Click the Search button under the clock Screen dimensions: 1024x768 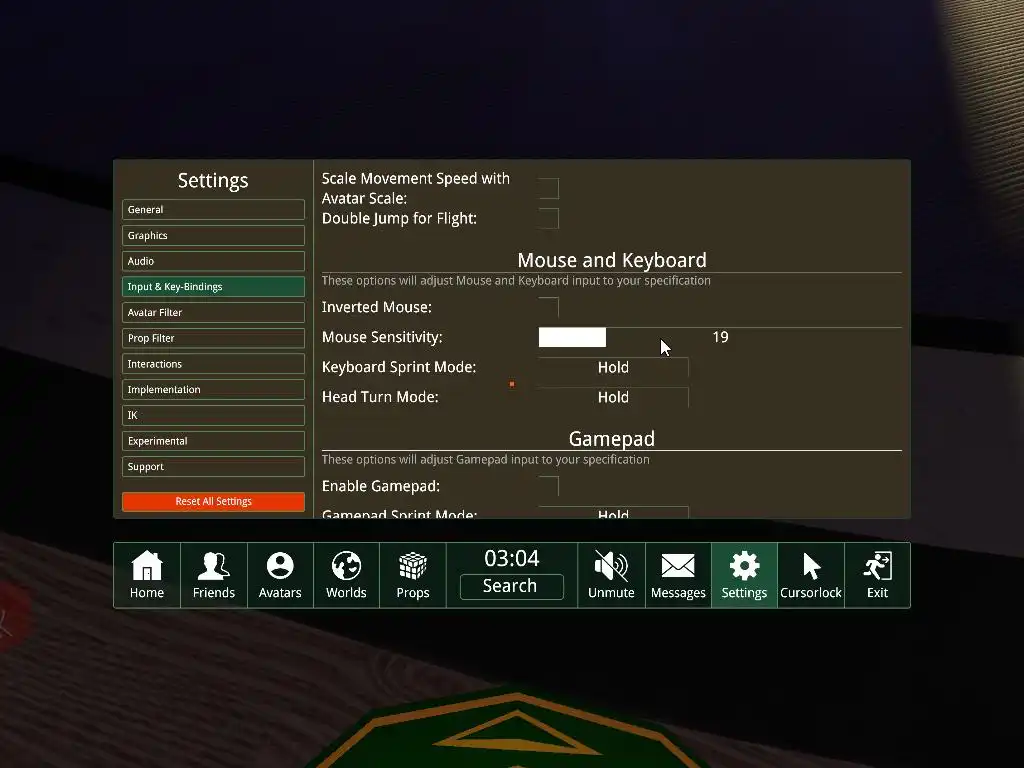[511, 586]
